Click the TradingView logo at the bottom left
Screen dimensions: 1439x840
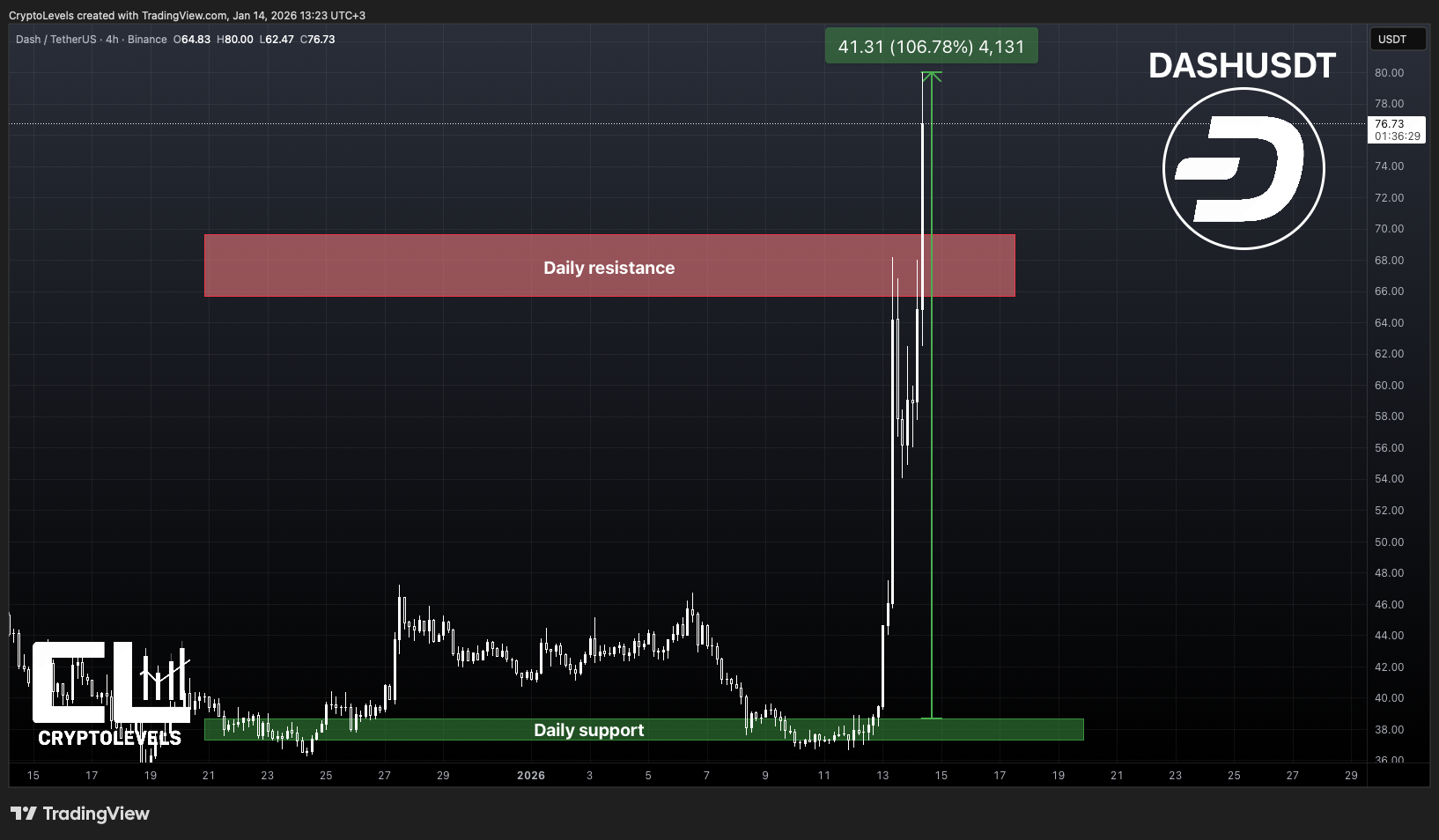pos(80,814)
